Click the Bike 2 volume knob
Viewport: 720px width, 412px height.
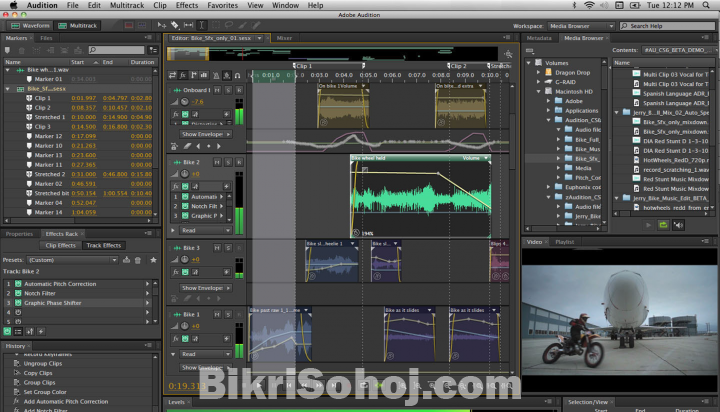click(185, 174)
